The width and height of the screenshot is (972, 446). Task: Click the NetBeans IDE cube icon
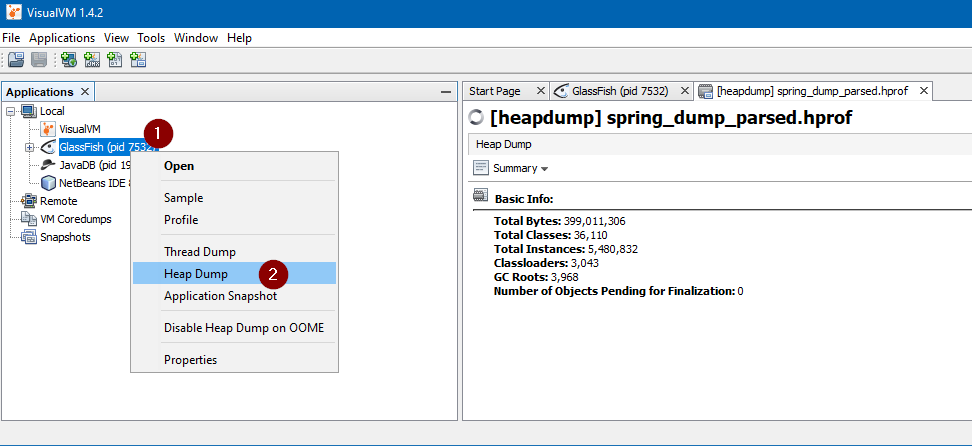point(48,184)
